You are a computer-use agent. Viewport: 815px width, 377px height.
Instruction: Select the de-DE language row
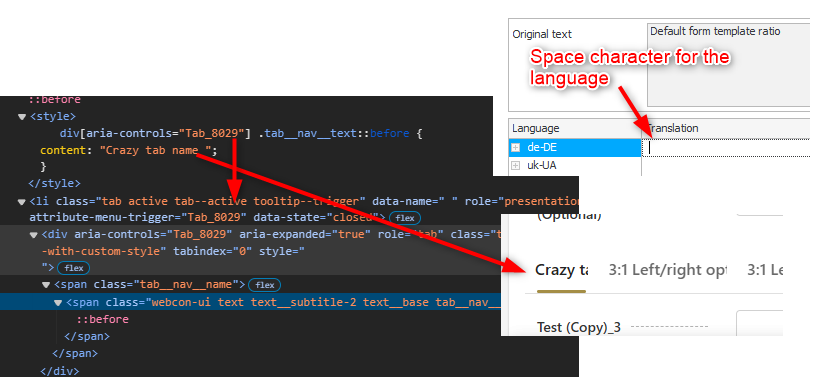(x=575, y=148)
